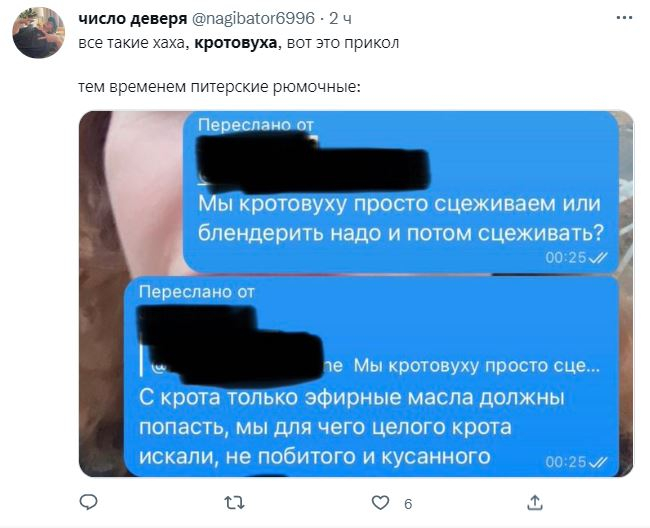The width and height of the screenshot is (650, 528).
Task: Click the message about блендерить надо
Action: (400, 219)
